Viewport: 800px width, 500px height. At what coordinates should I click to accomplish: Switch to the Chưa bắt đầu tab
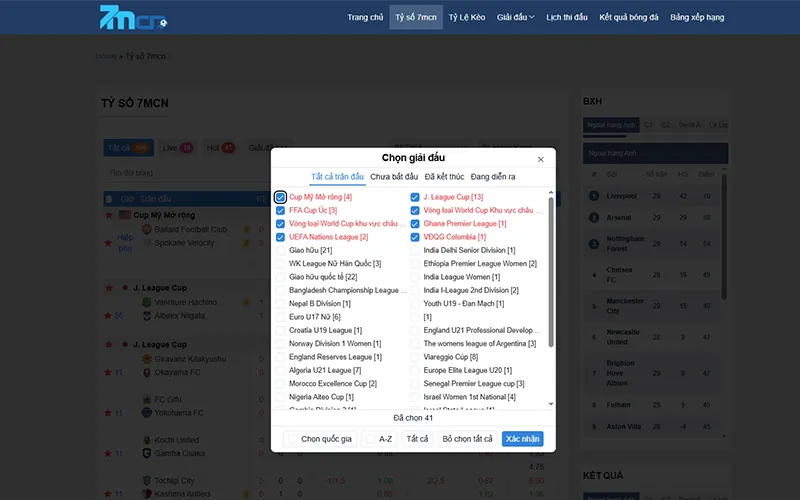394,177
